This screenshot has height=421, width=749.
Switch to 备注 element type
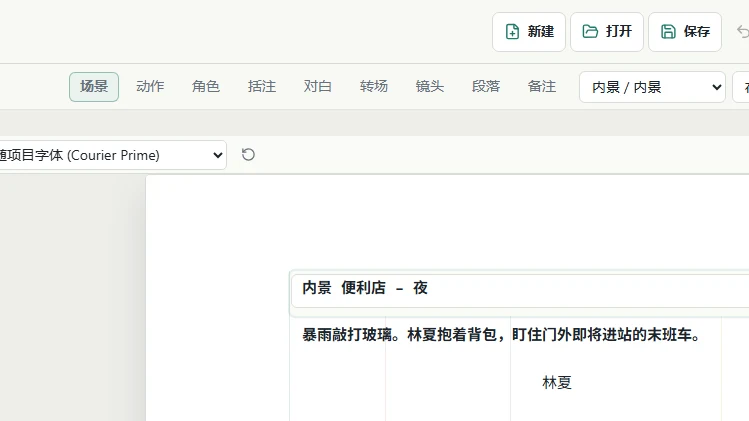541,86
